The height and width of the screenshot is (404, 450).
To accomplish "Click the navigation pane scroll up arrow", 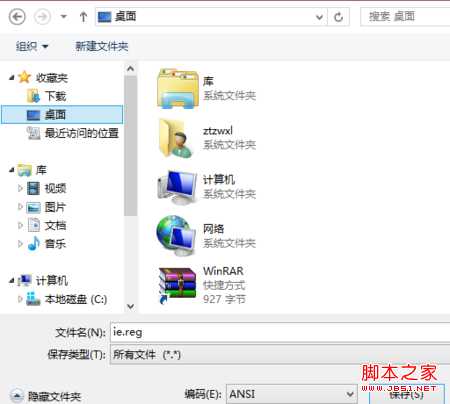I will (x=130, y=69).
